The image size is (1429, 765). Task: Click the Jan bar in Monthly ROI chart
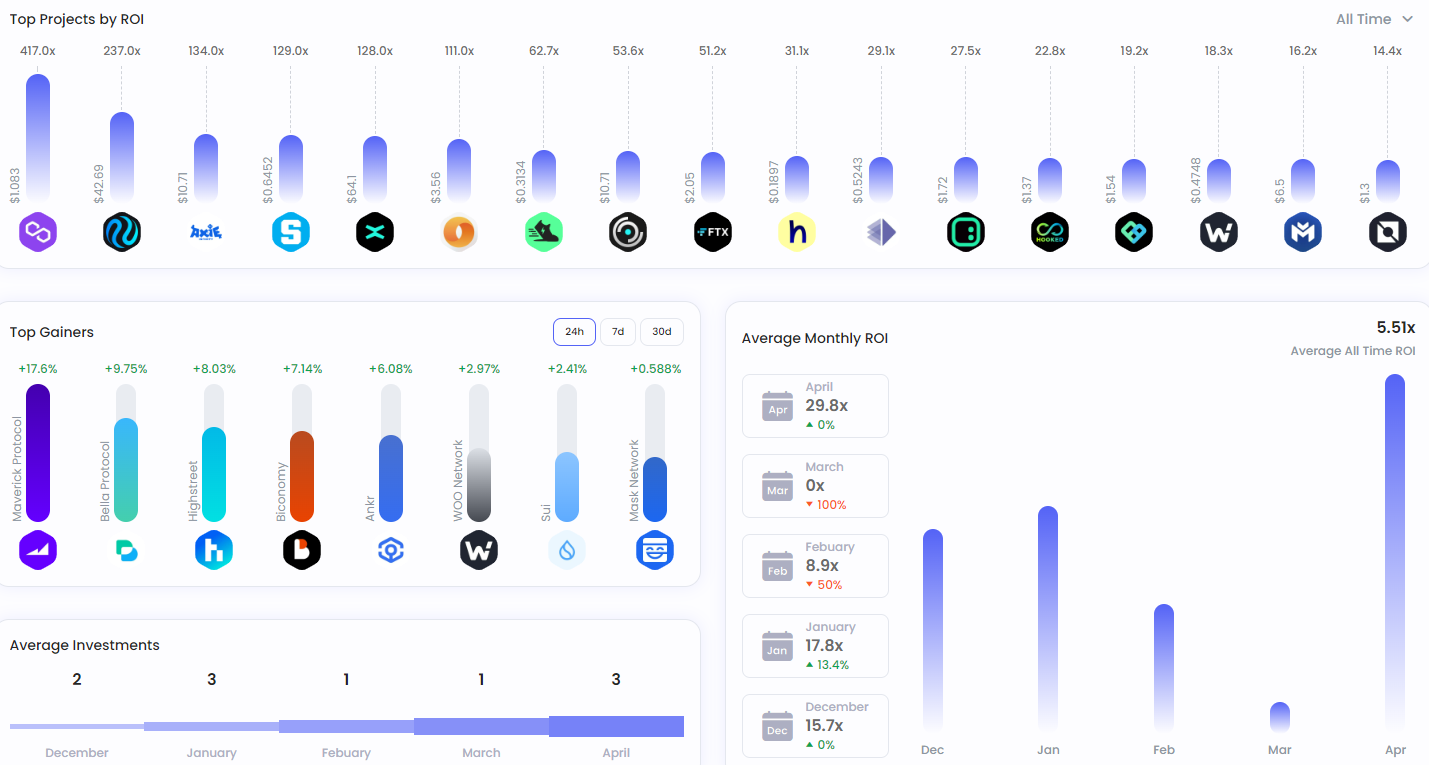coord(1048,620)
